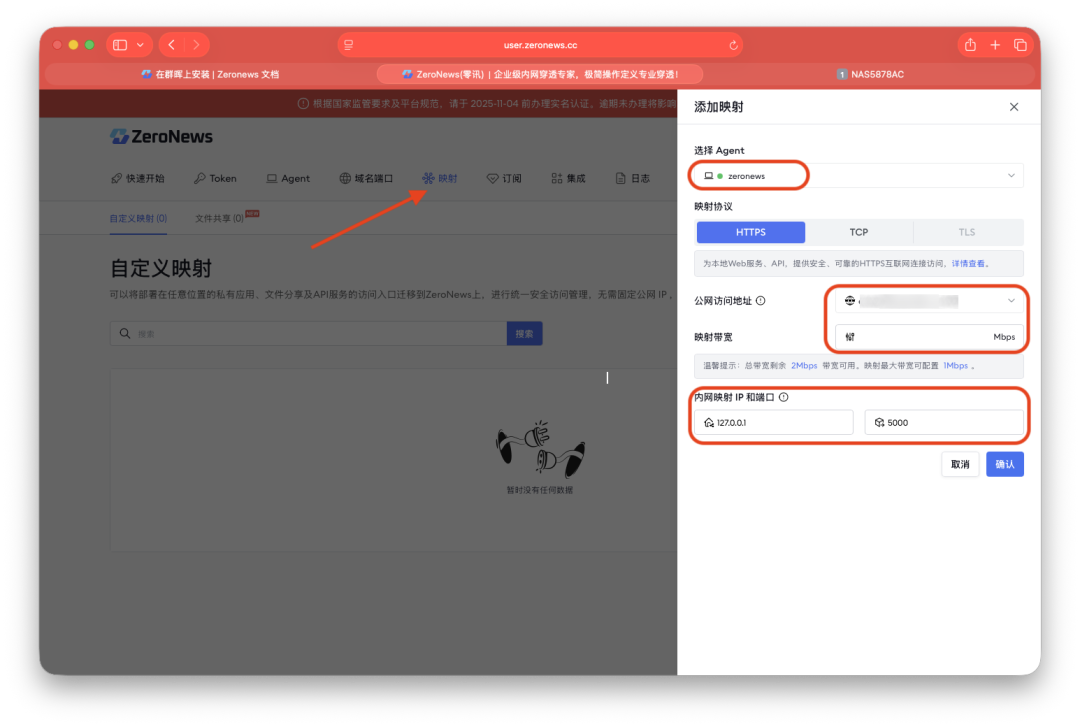The height and width of the screenshot is (727, 1080).
Task: Click the 确认 button
Action: coord(1004,464)
